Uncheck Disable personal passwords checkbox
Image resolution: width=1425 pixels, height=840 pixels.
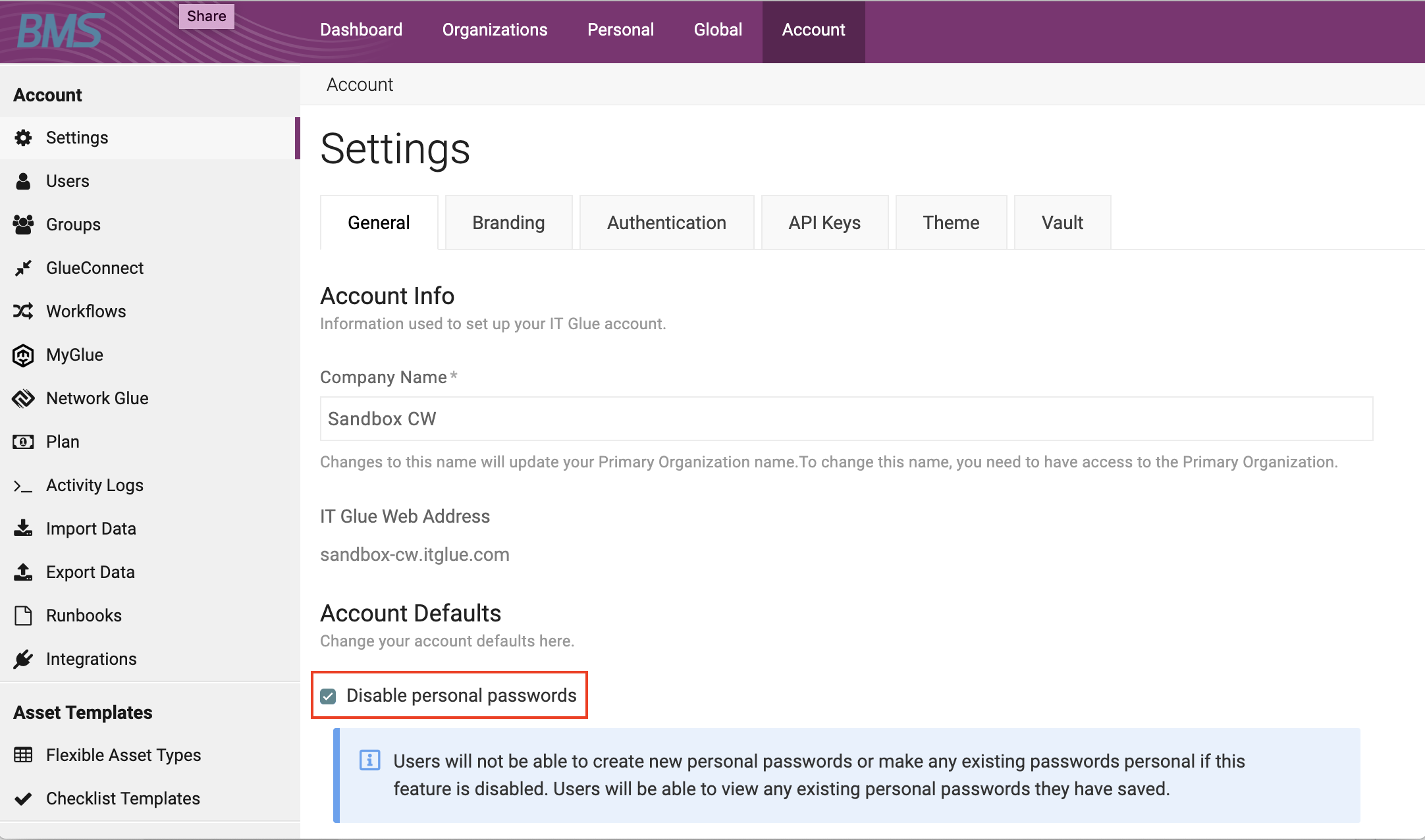tap(328, 696)
